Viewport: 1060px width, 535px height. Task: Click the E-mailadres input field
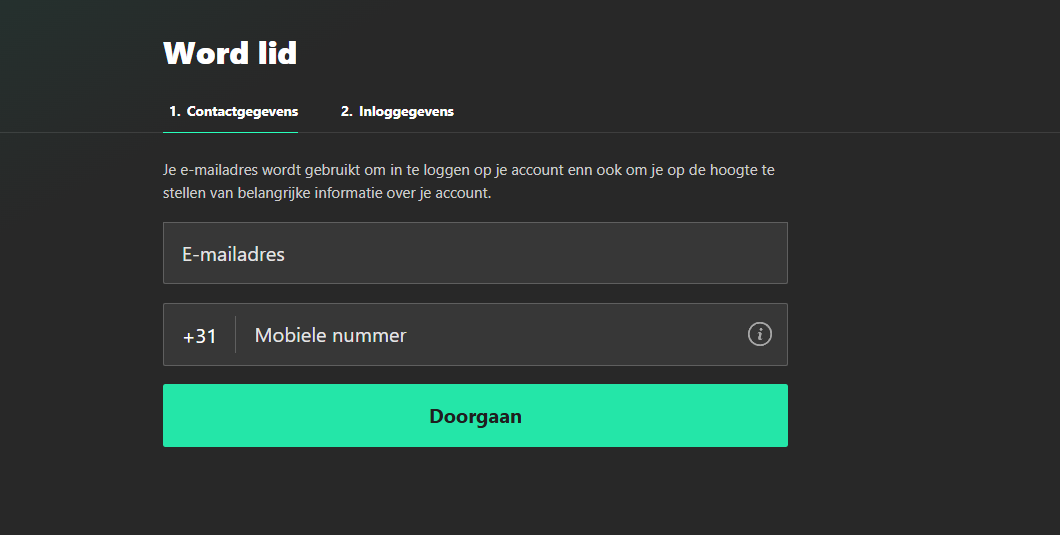[475, 254]
